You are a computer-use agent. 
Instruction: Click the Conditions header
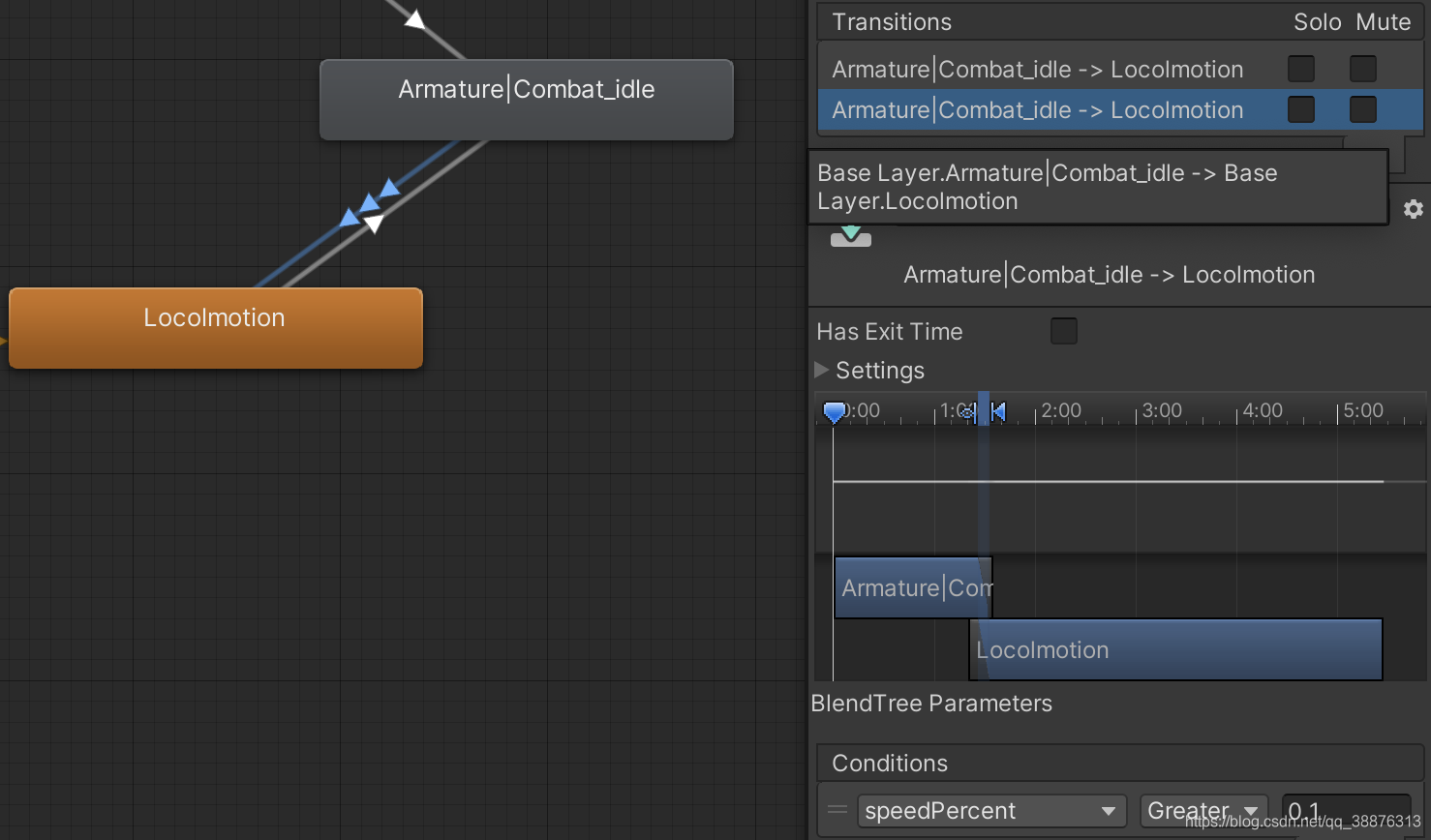[1120, 763]
